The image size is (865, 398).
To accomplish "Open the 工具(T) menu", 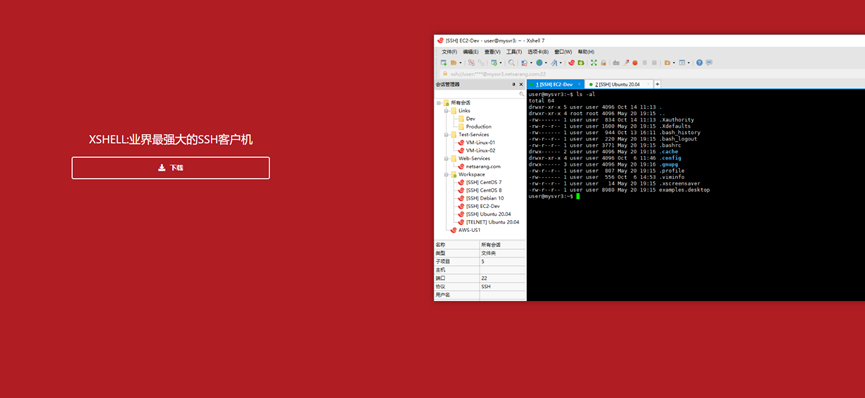I will pos(514,51).
